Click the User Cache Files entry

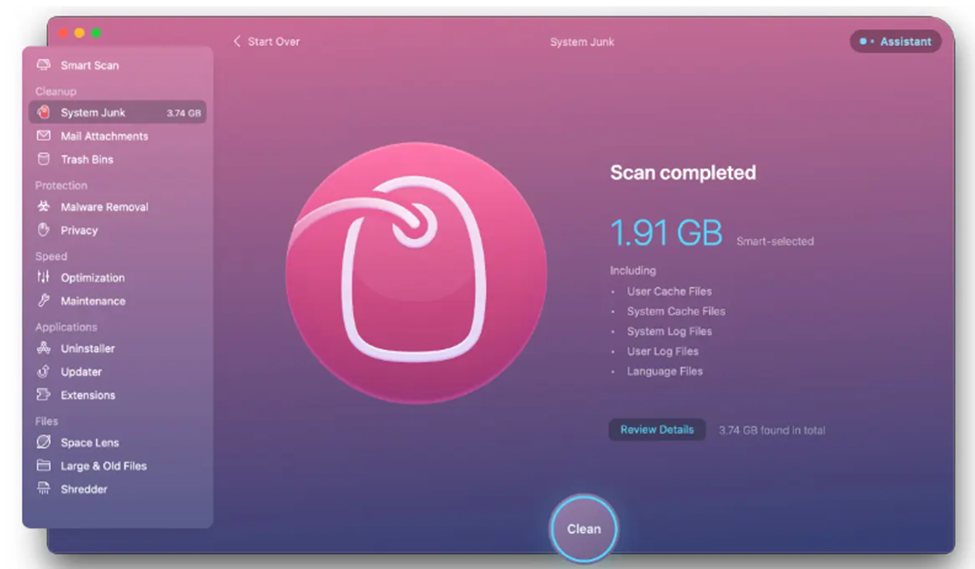pyautogui.click(x=669, y=291)
